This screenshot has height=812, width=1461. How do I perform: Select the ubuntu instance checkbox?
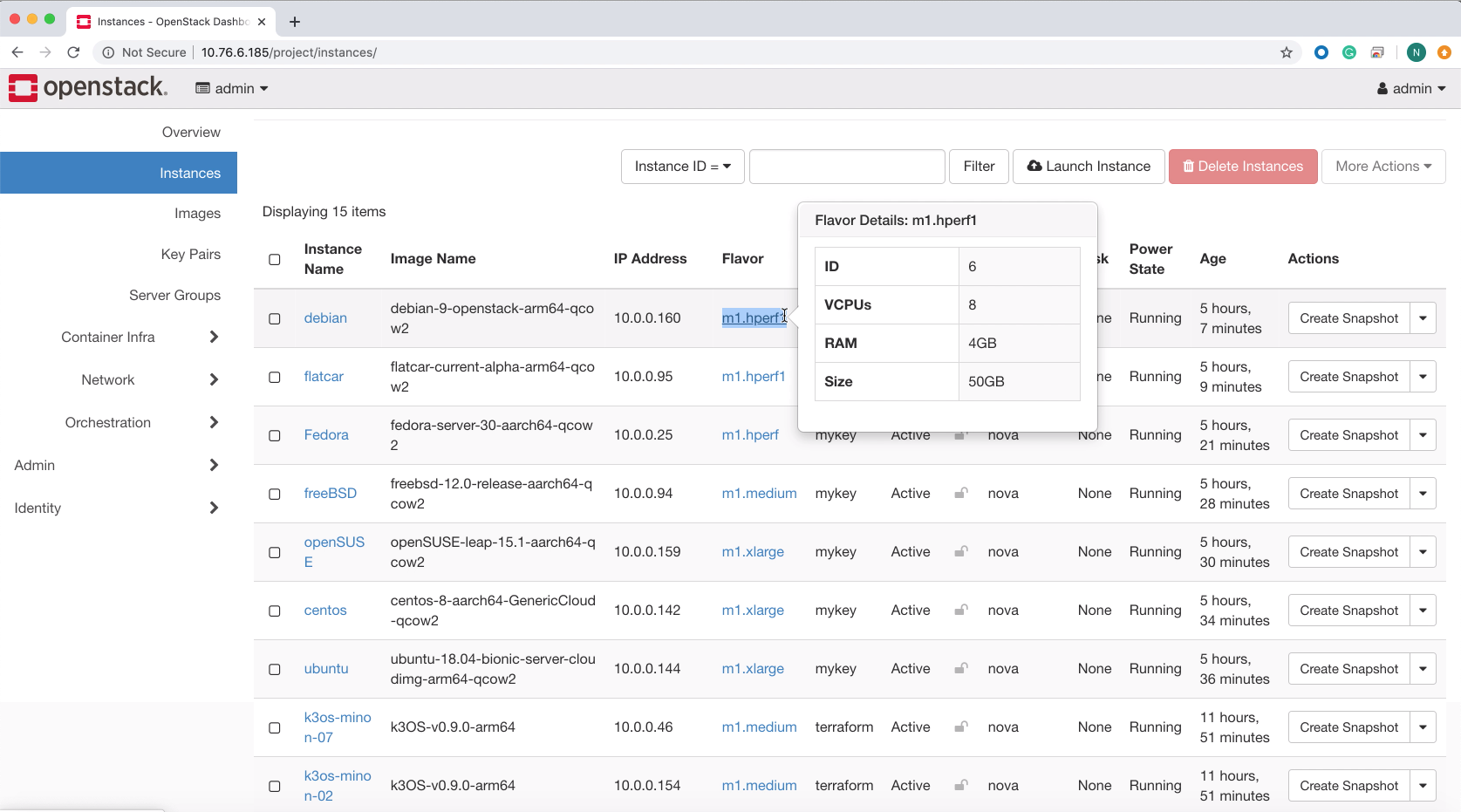coord(275,670)
